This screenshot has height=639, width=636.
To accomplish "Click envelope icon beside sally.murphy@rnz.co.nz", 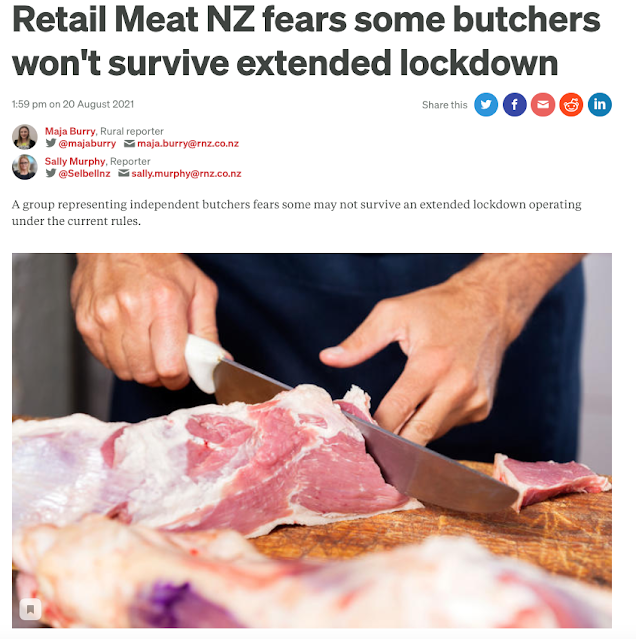I will coord(123,174).
